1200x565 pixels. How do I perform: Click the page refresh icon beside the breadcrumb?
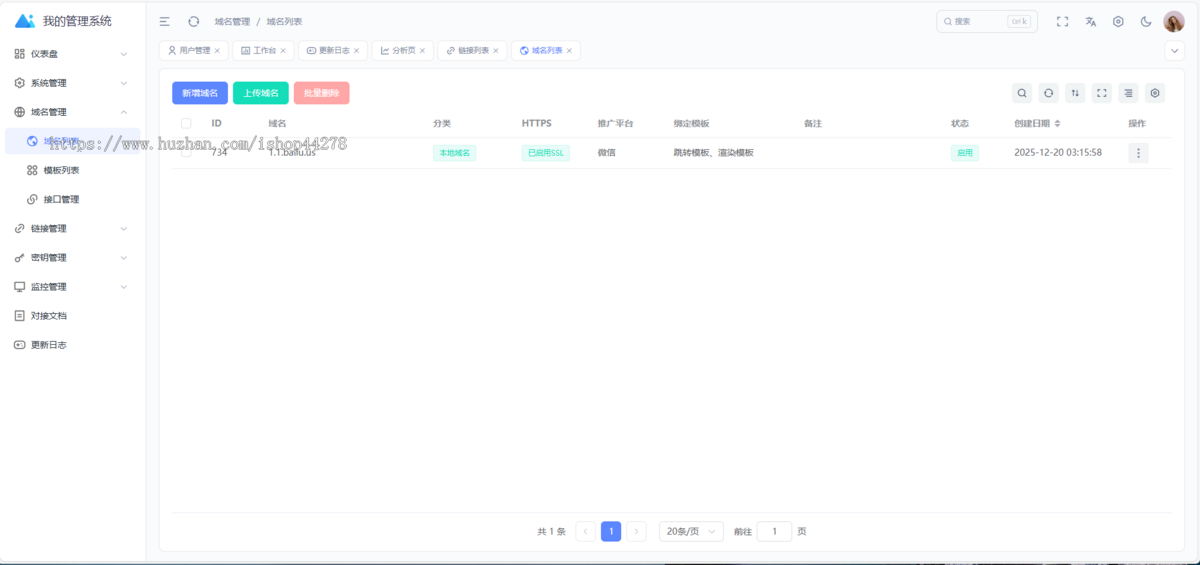[194, 21]
